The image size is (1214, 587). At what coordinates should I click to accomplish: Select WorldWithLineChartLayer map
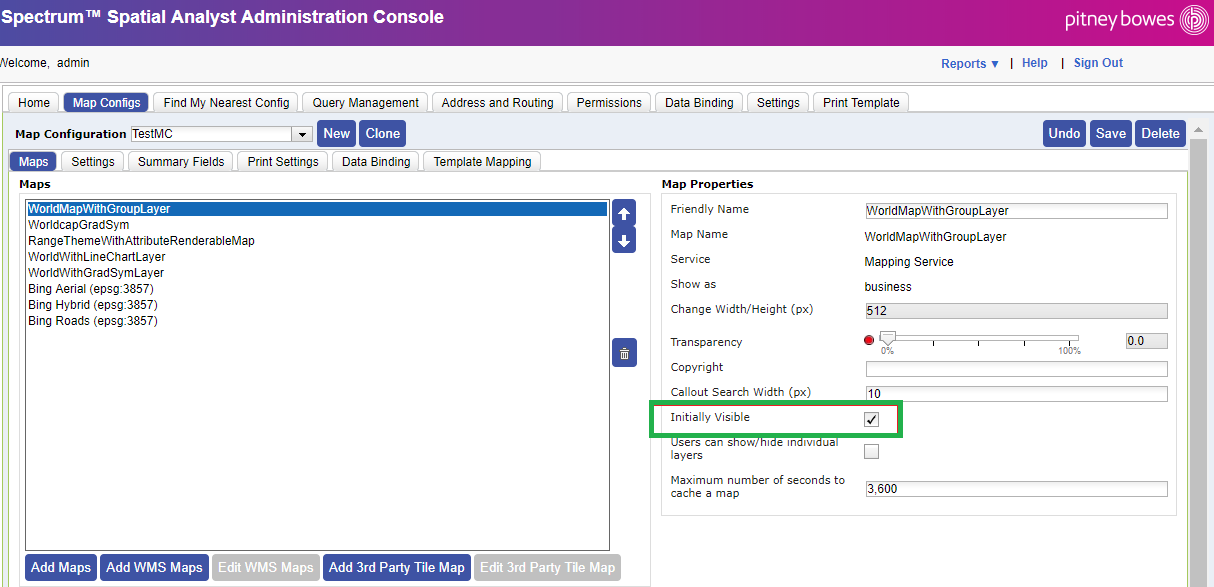click(x=317, y=257)
